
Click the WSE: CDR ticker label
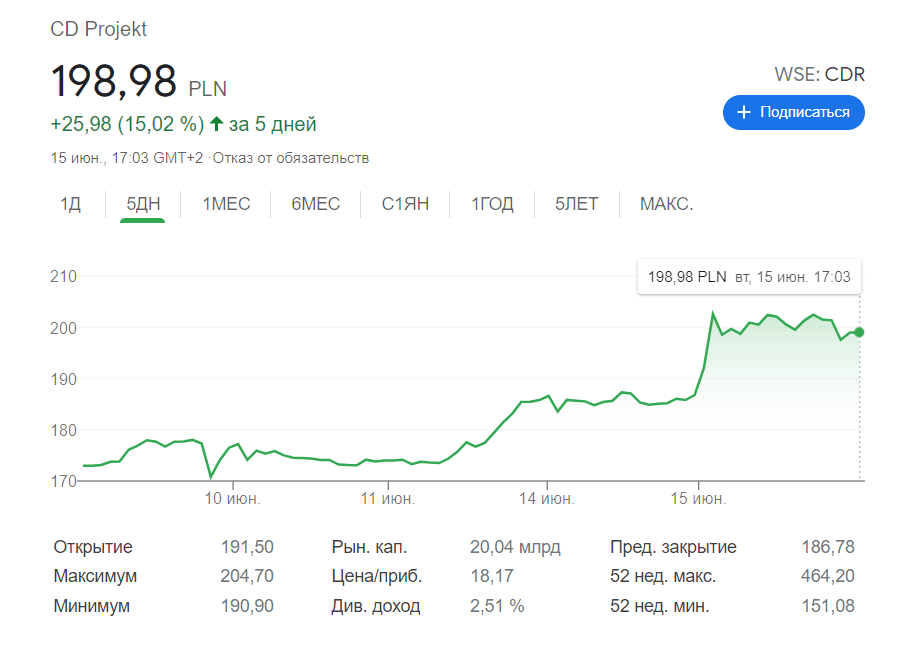tap(819, 74)
